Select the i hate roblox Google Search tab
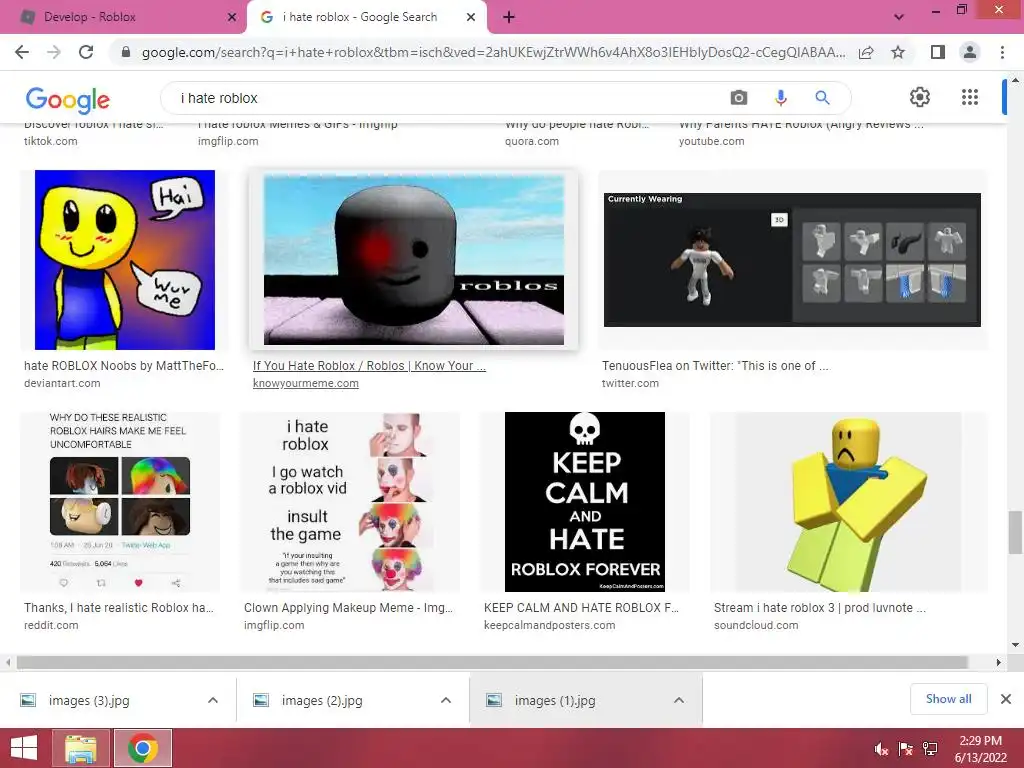Screen dimensions: 1024x768 pyautogui.click(x=367, y=17)
